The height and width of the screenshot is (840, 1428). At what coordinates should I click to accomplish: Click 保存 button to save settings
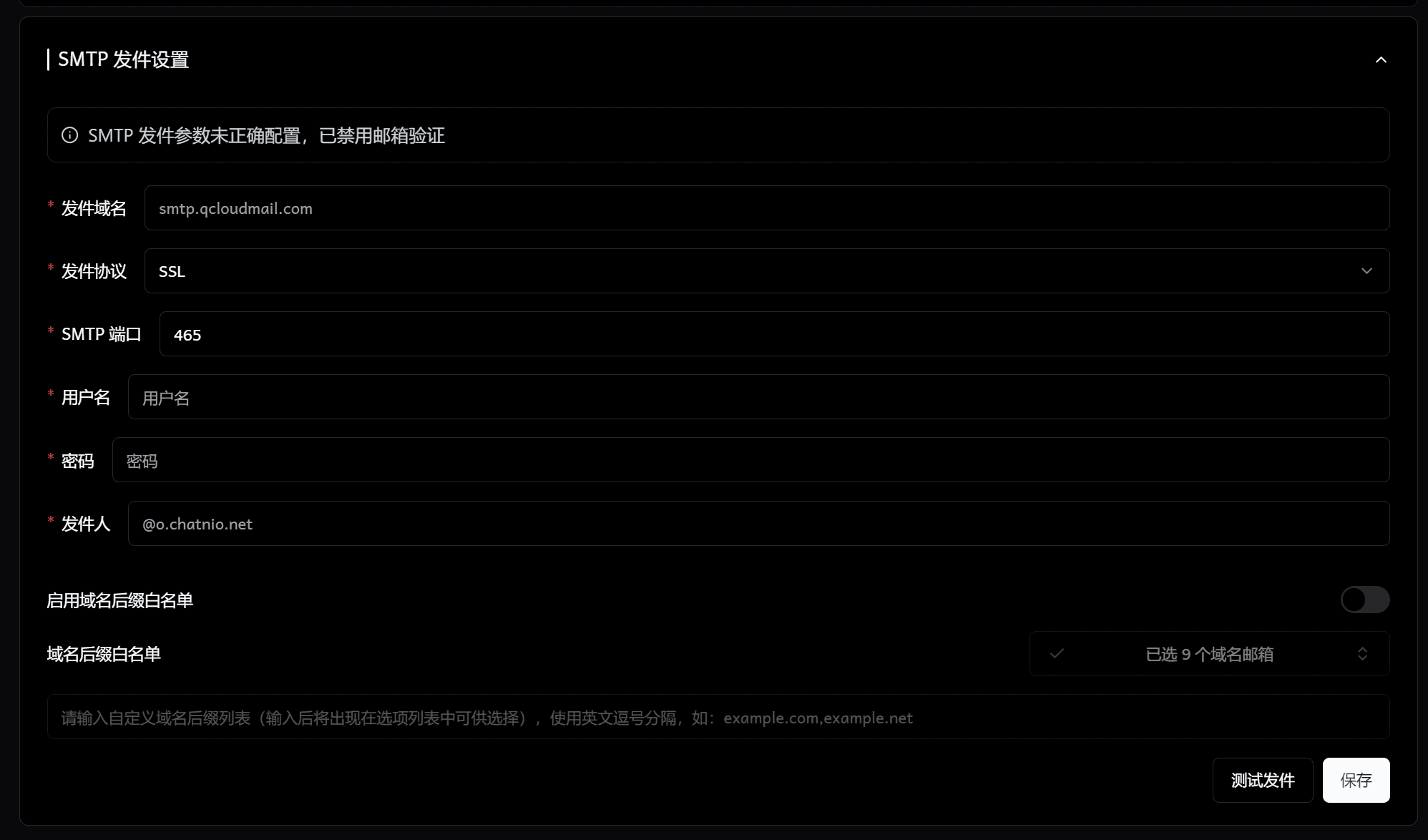click(x=1356, y=780)
